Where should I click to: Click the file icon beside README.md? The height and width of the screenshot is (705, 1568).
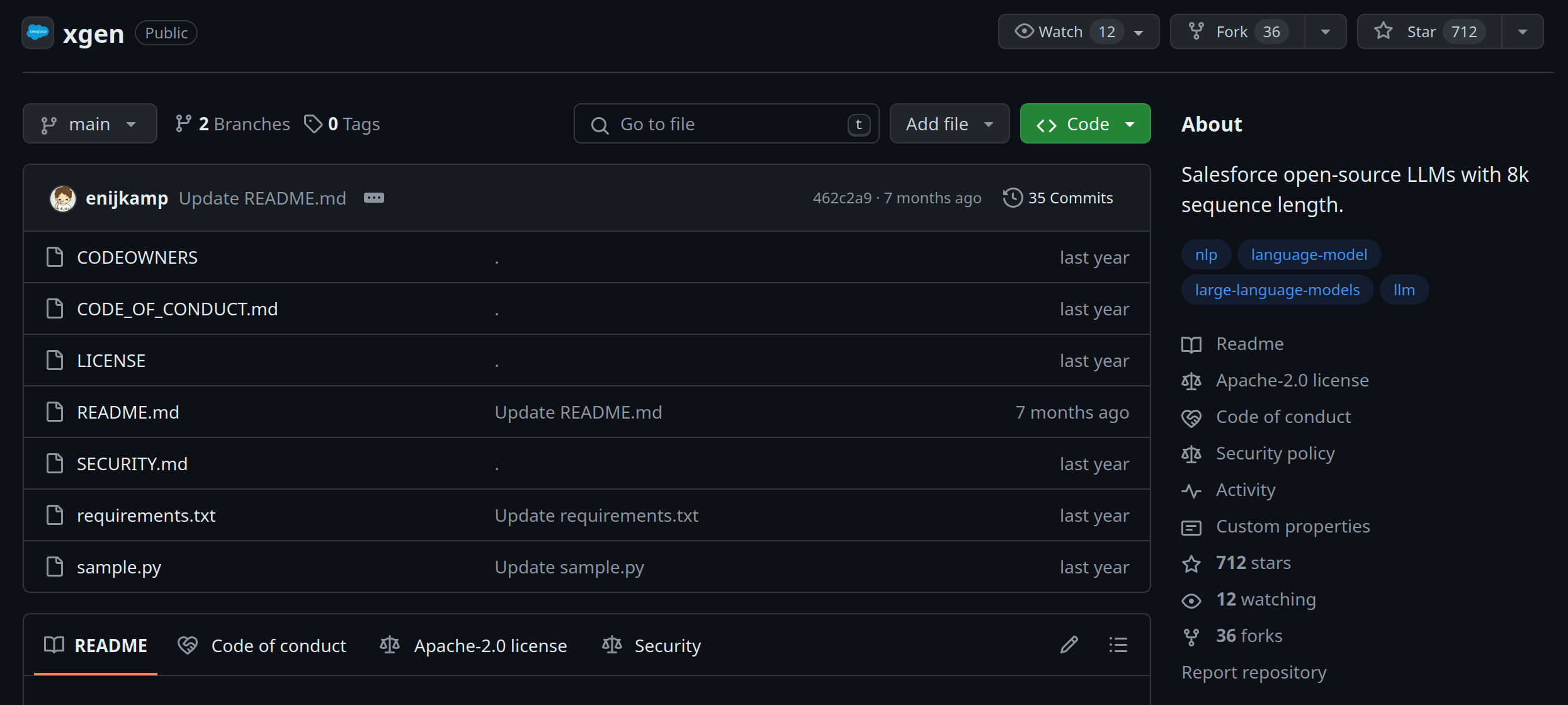55,412
